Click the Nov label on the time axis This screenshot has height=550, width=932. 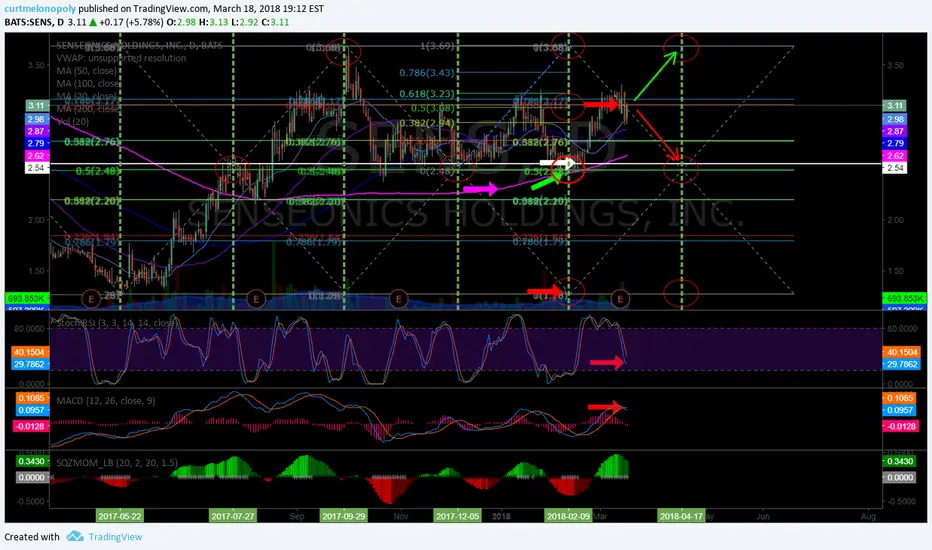click(401, 516)
